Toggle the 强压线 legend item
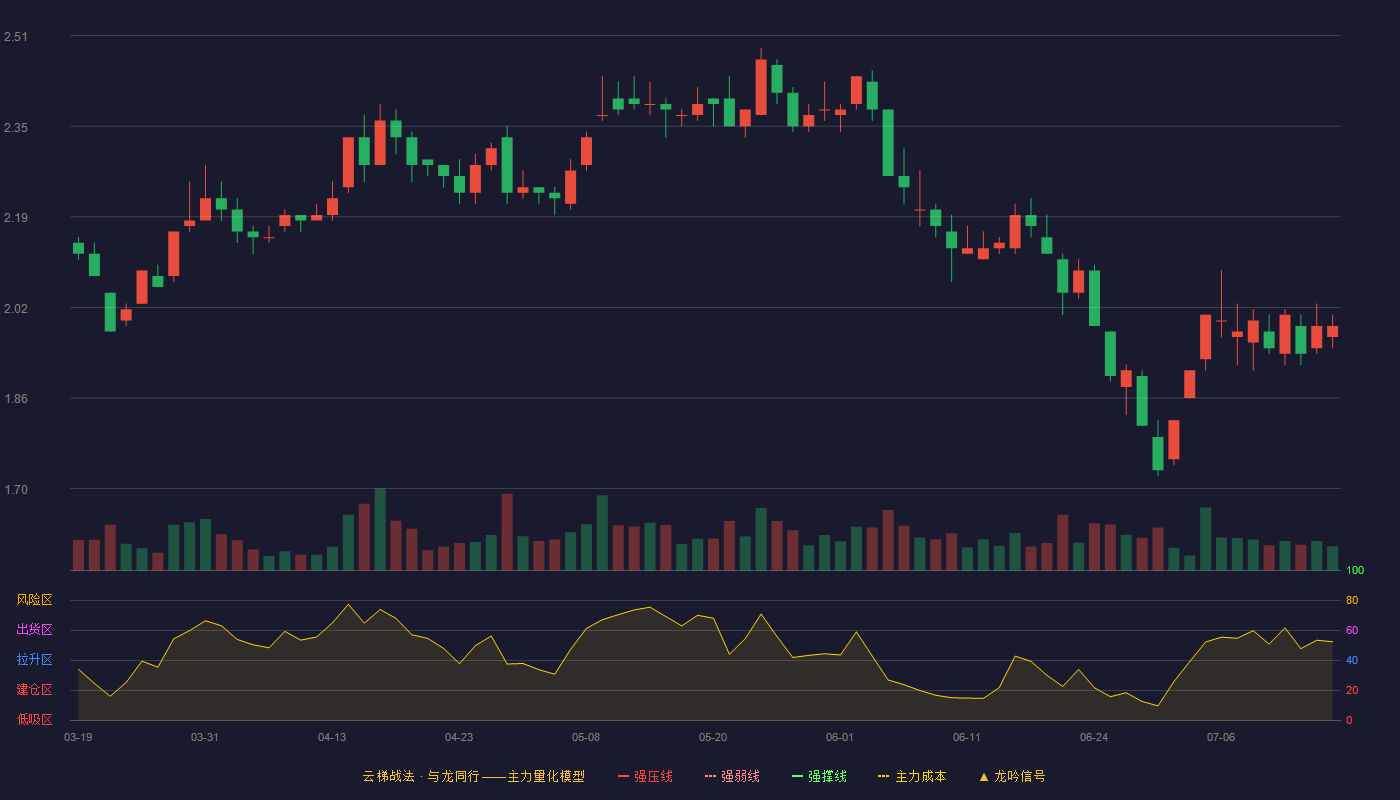 (645, 776)
